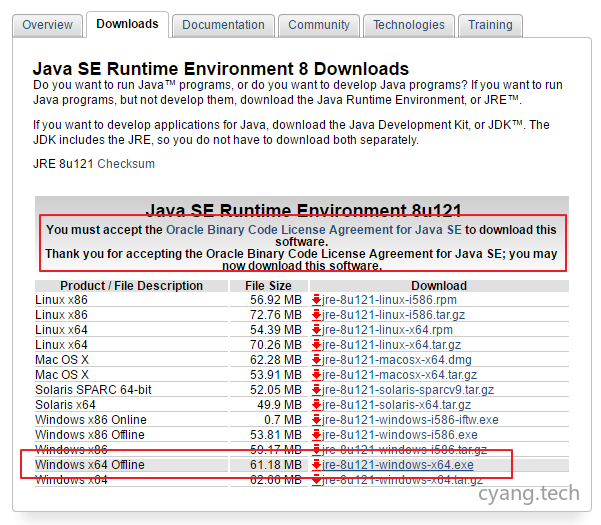The image size is (601, 525).
Task: Download jre-8u121-macosx-x64.tar.gz file link
Action: click(x=403, y=375)
